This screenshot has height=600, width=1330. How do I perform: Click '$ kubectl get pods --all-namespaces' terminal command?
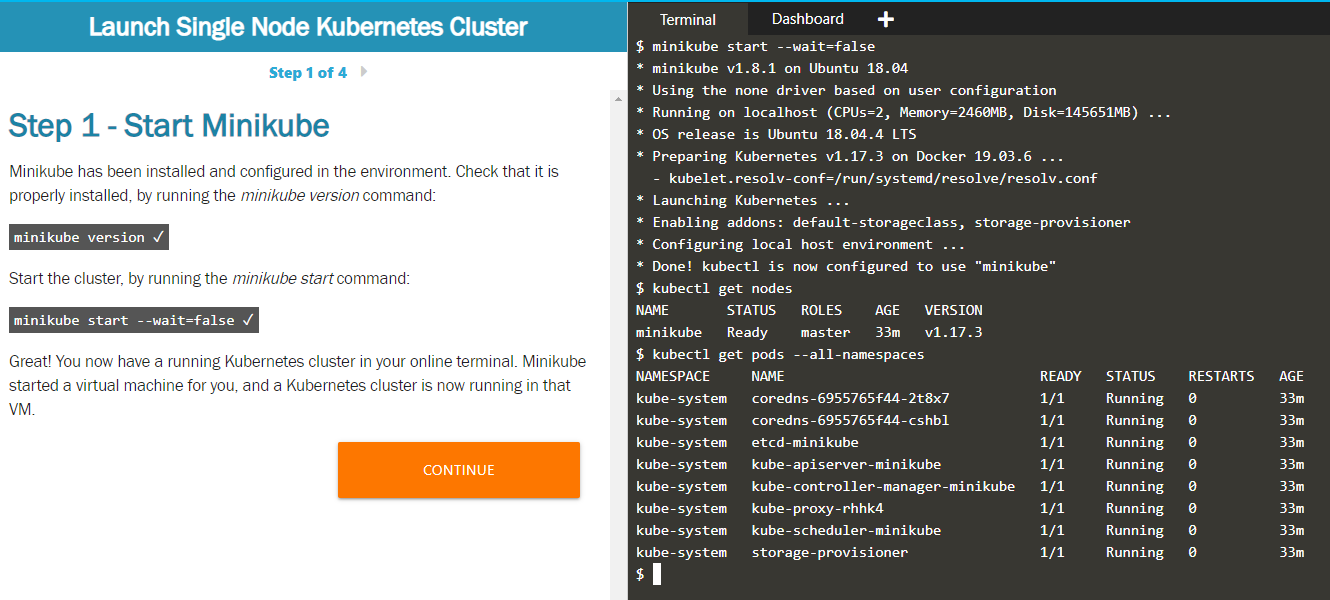click(x=780, y=354)
